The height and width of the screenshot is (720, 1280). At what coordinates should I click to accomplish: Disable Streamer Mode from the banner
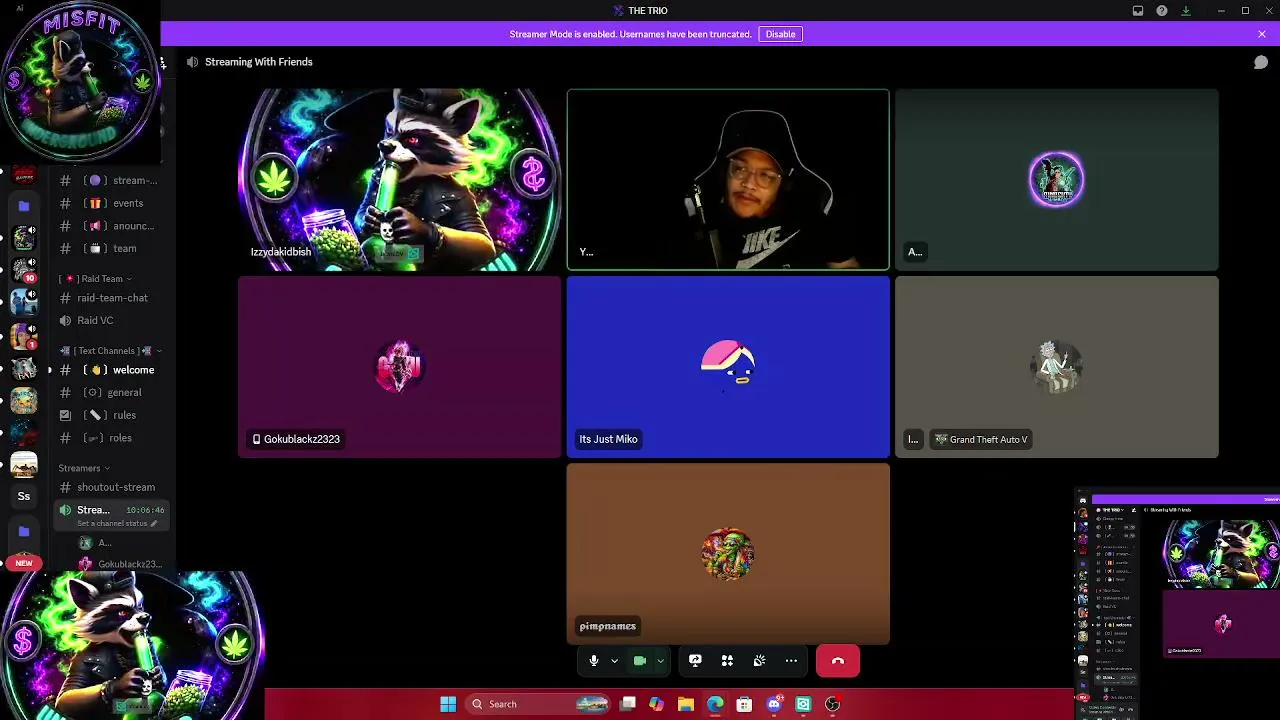tap(780, 34)
